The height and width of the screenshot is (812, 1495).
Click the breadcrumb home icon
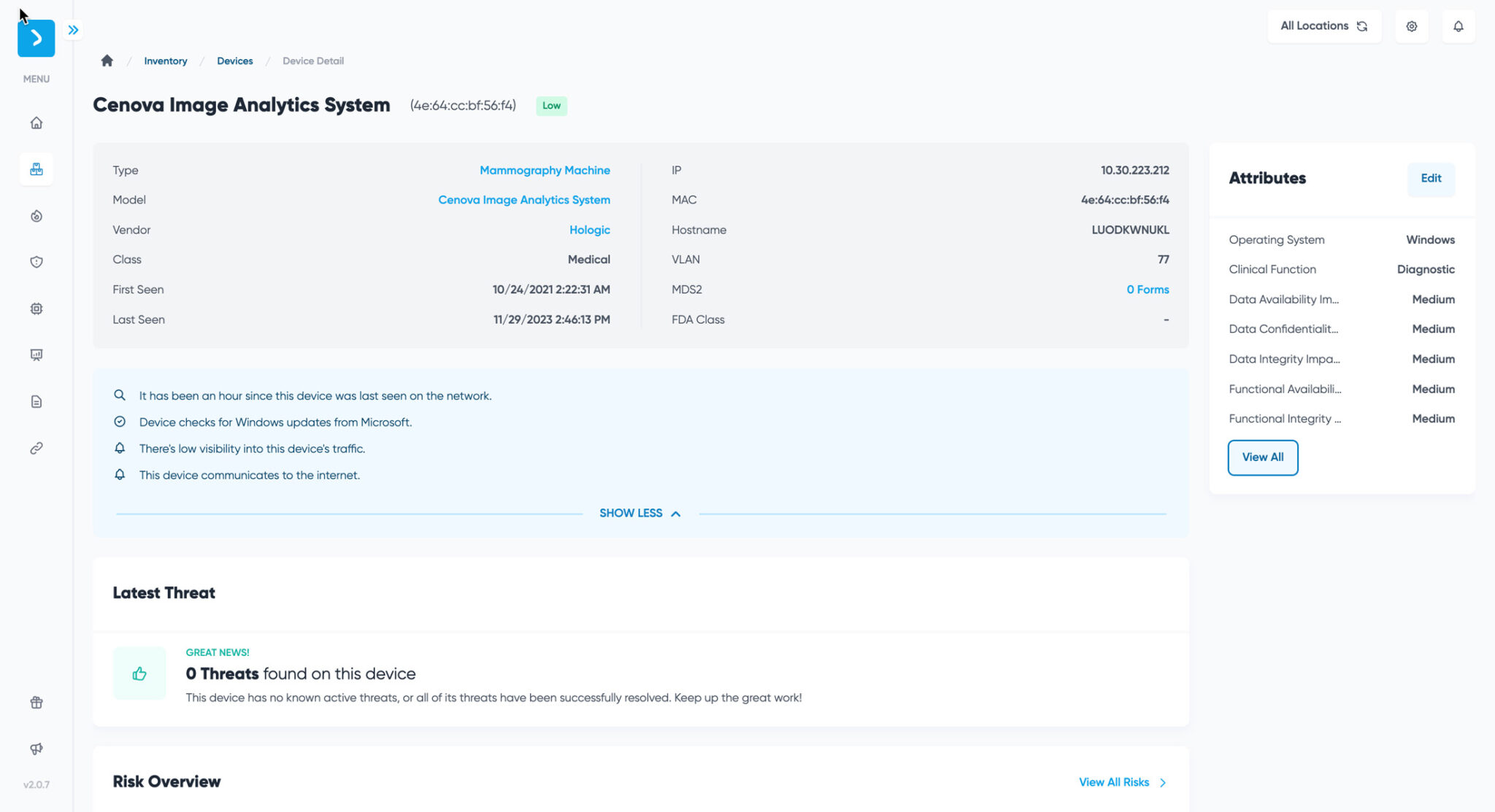click(107, 61)
